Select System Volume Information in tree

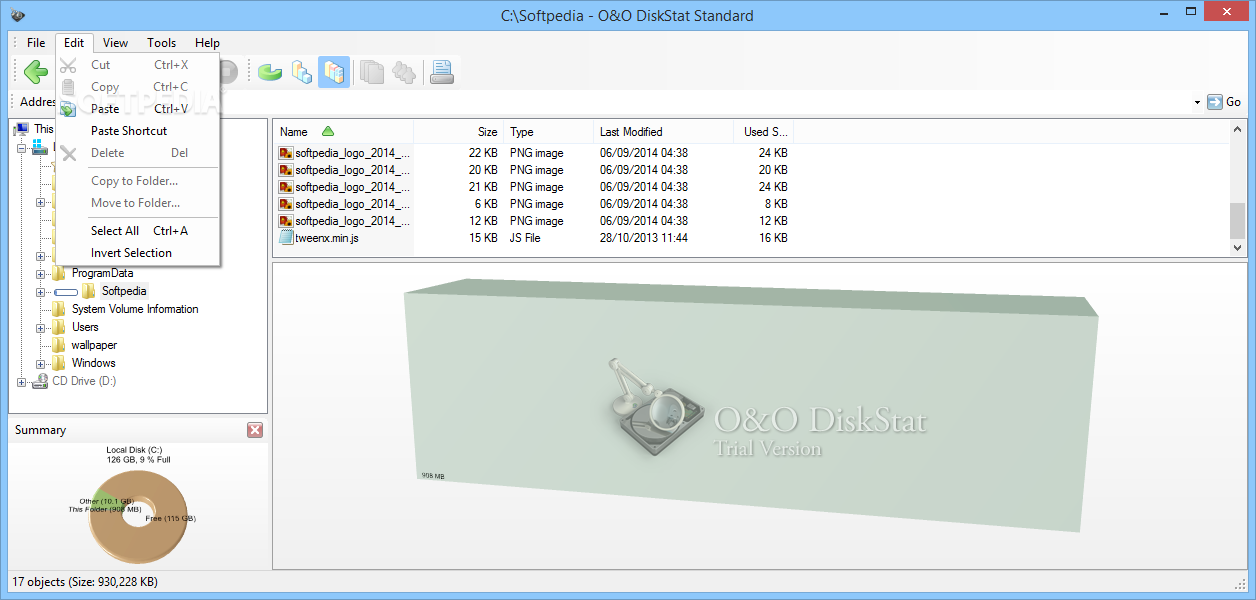[x=135, y=309]
